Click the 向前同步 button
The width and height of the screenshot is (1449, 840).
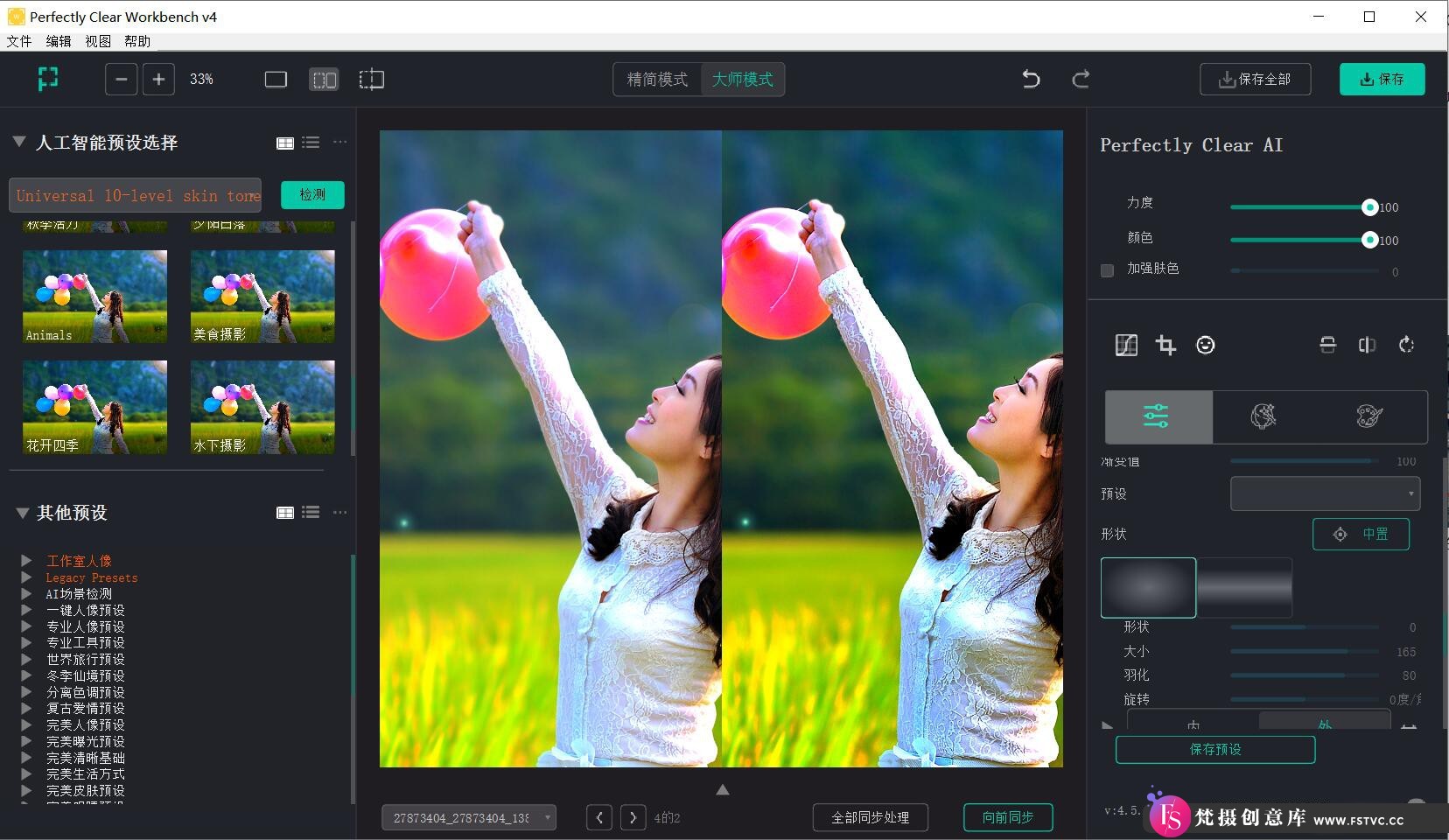[1008, 817]
